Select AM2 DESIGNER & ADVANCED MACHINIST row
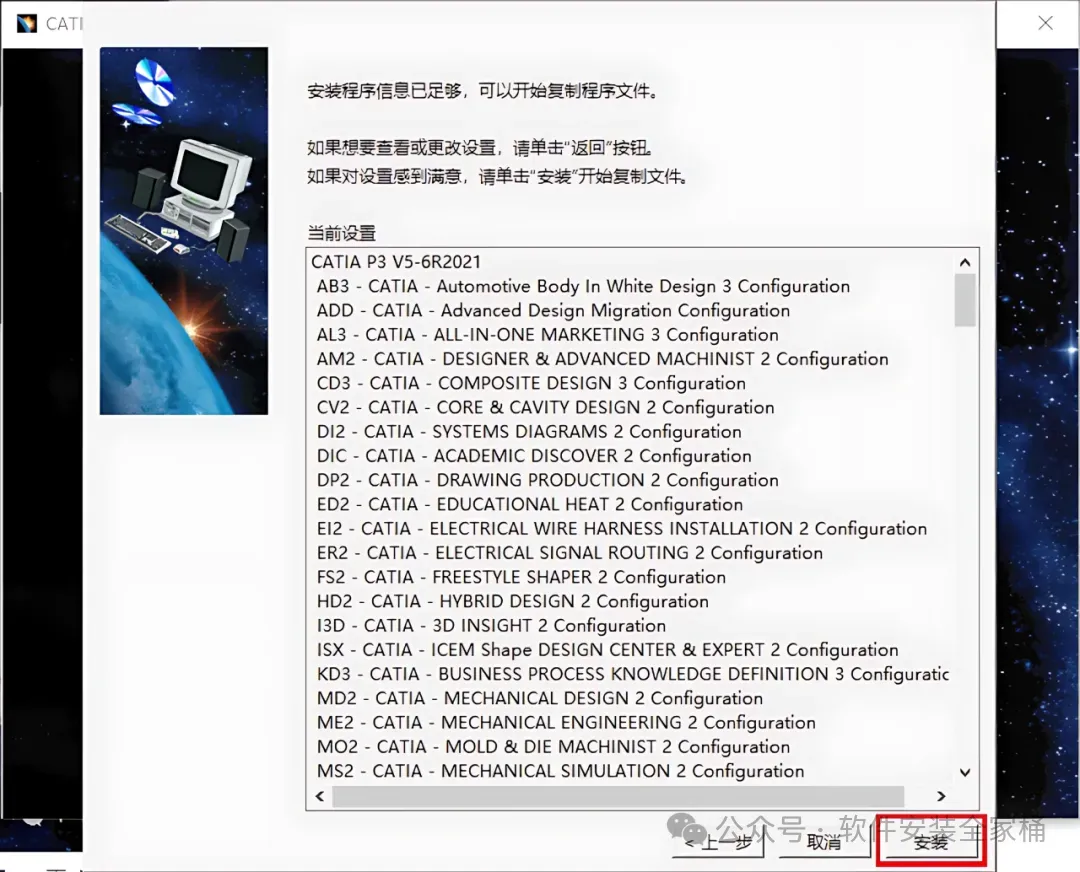The image size is (1080, 872). click(x=602, y=359)
